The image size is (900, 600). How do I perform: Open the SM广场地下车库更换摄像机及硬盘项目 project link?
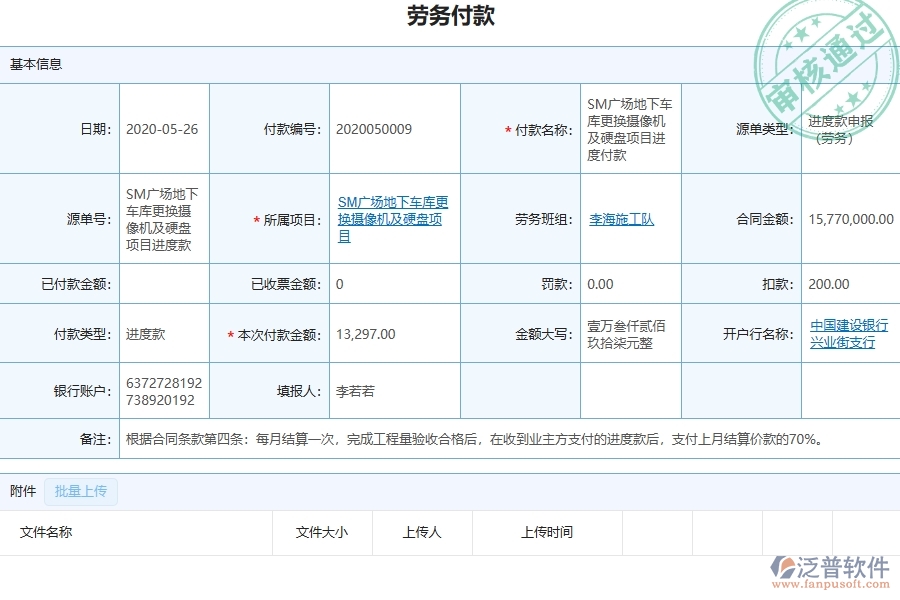393,219
